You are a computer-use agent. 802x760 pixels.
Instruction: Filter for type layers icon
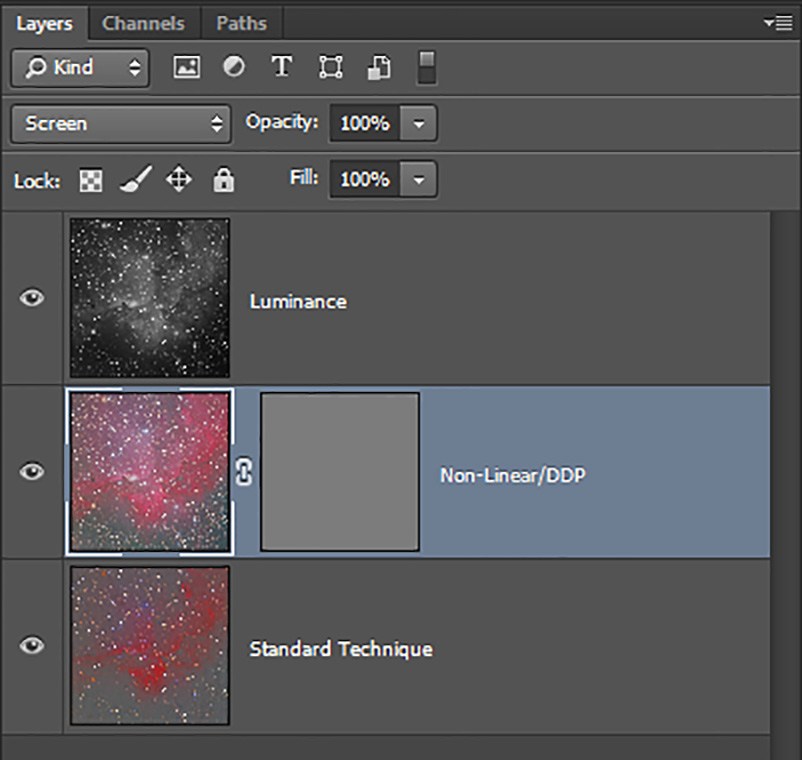(x=282, y=66)
